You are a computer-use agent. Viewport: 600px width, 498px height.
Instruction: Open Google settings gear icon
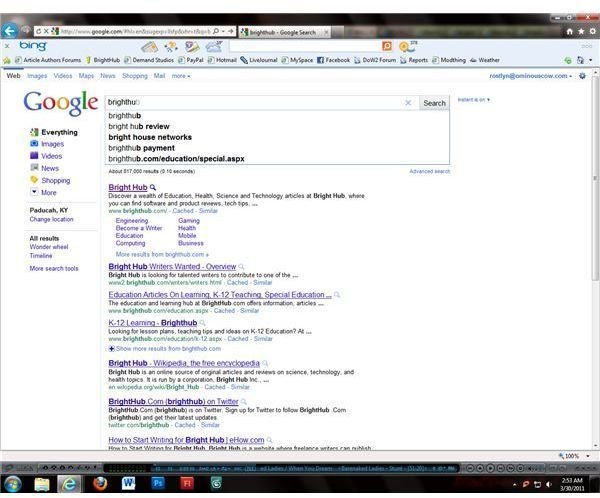(582, 76)
